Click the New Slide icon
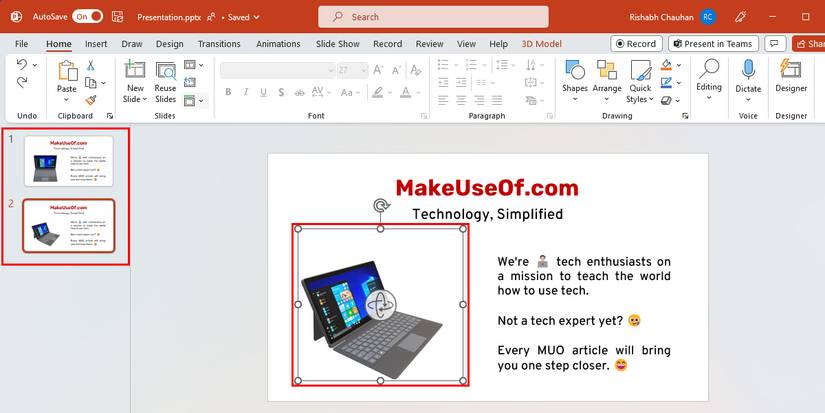The width and height of the screenshot is (825, 413). [x=135, y=70]
